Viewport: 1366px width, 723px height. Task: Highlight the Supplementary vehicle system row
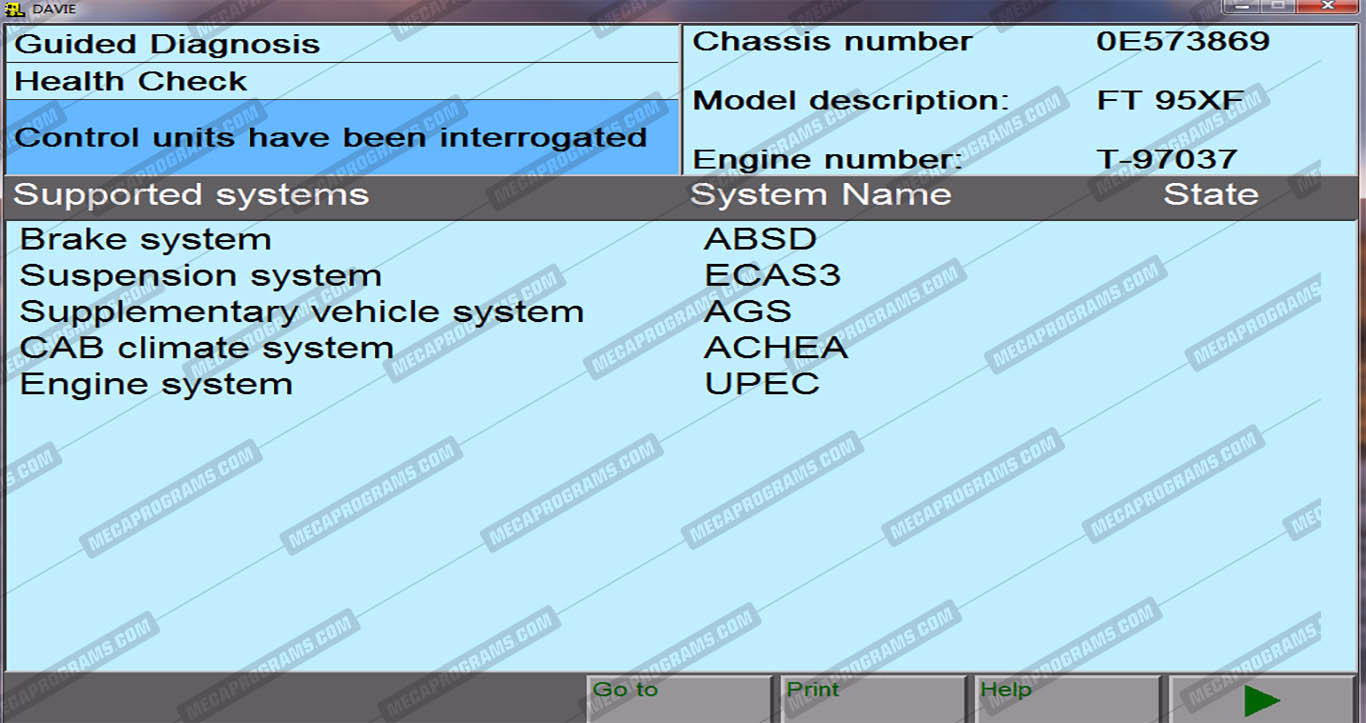302,312
